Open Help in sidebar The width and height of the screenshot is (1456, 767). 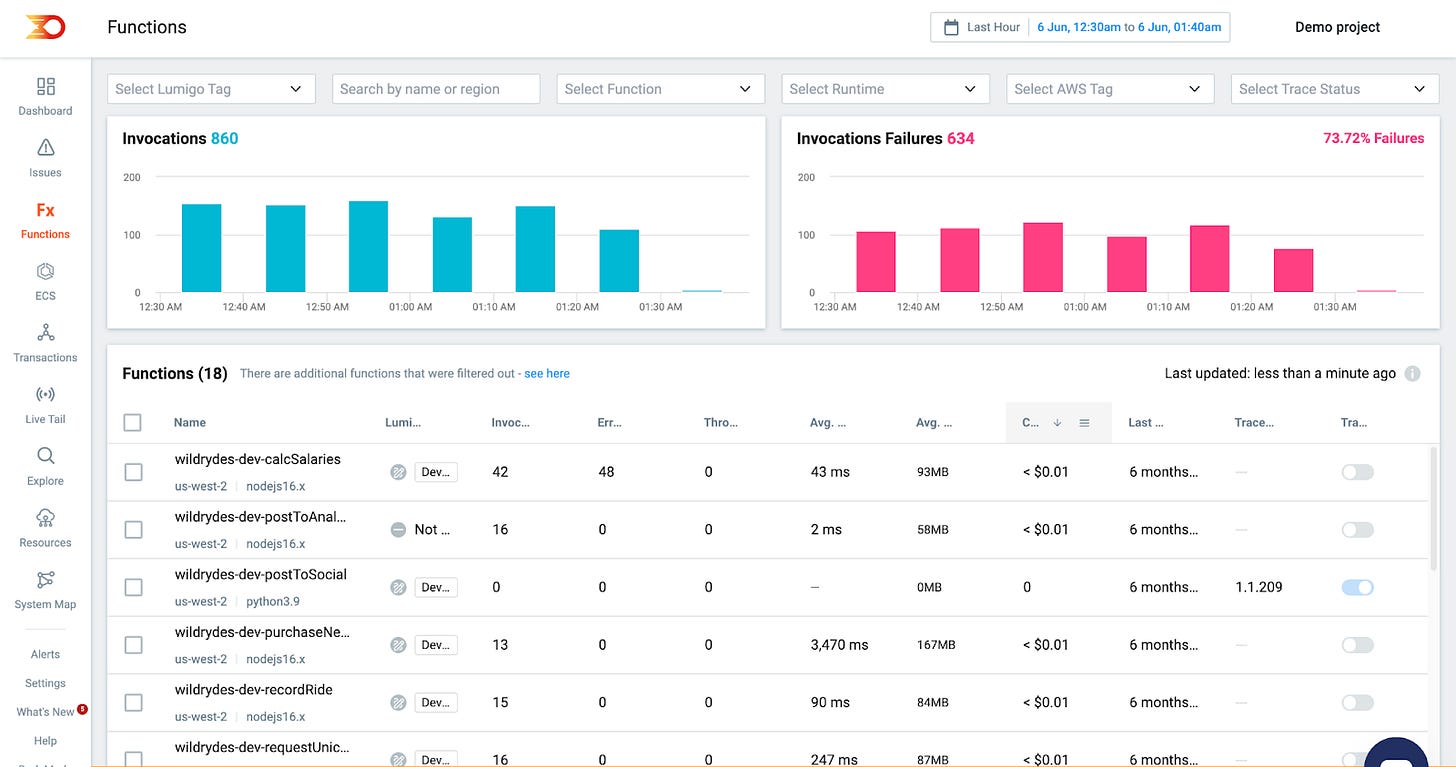tap(45, 741)
